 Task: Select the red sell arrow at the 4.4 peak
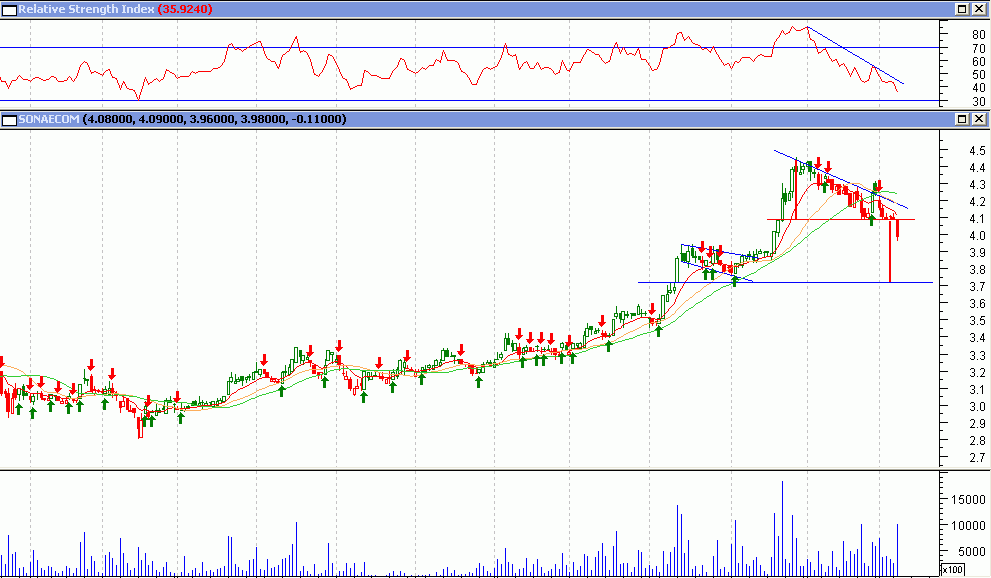817,162
